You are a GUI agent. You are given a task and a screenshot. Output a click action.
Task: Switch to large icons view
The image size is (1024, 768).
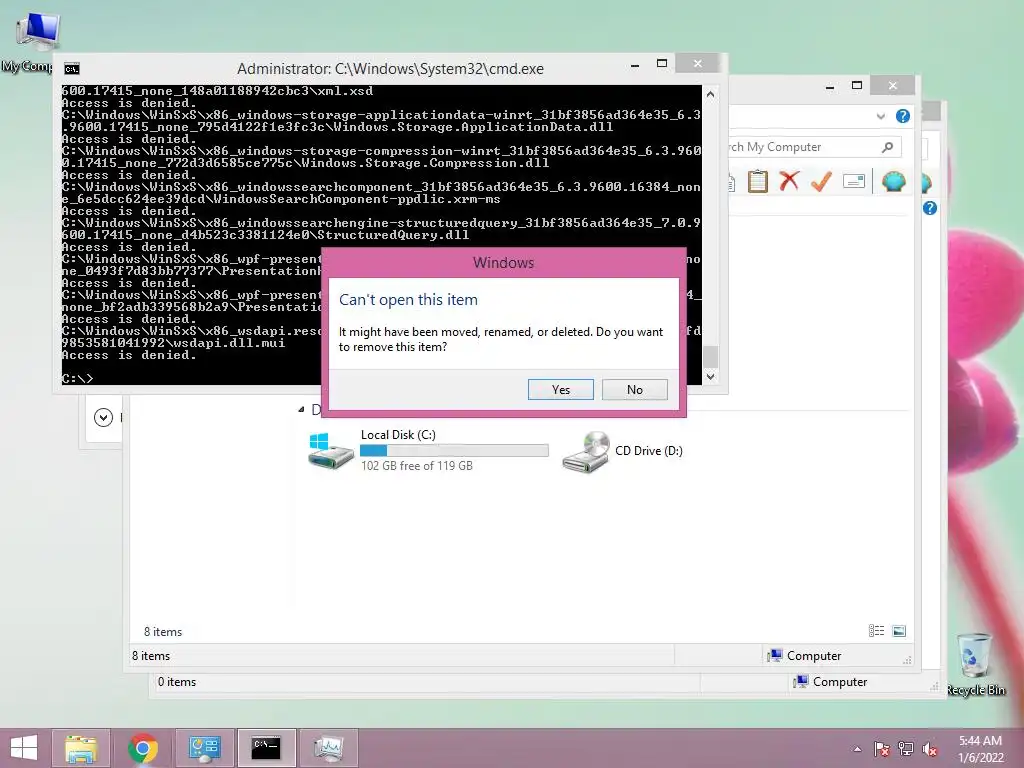coord(899,631)
